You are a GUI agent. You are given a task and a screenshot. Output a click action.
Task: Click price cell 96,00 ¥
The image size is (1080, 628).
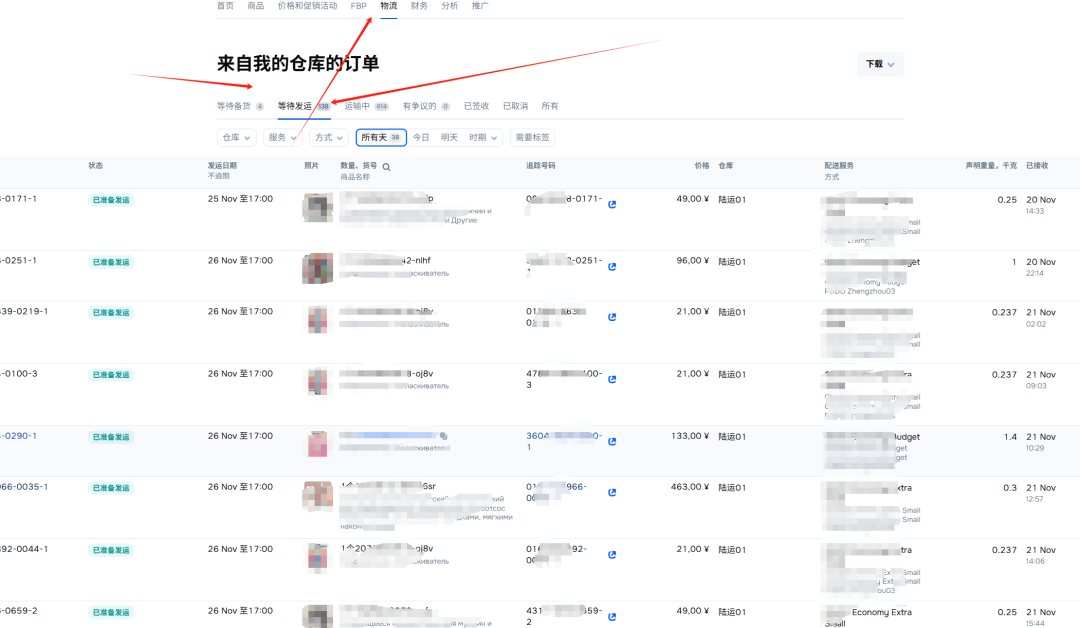[x=692, y=261]
